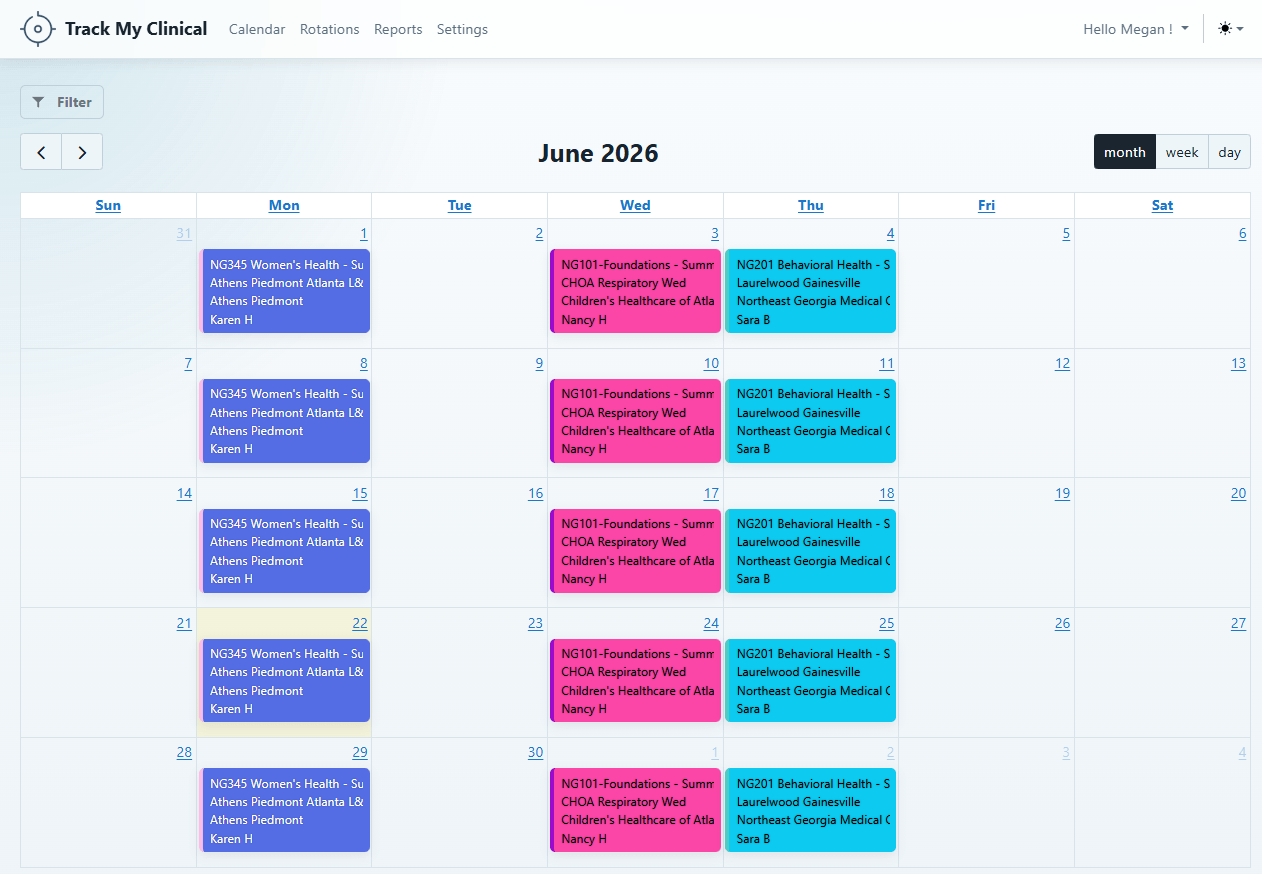Viewport: 1262px width, 874px height.
Task: Click date number 19 link
Action: pyautogui.click(x=1062, y=494)
